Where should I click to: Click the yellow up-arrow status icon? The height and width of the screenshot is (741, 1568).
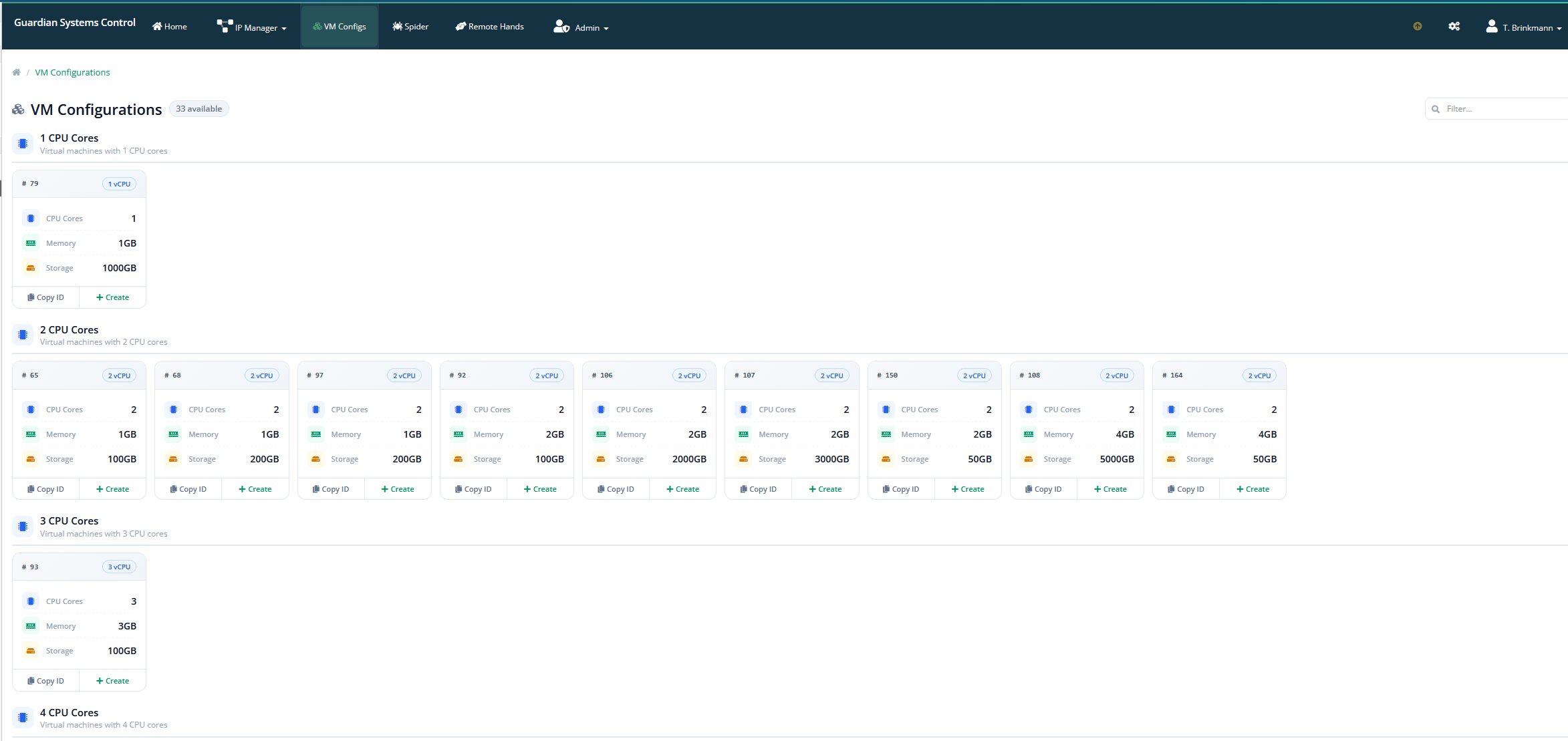click(1418, 27)
